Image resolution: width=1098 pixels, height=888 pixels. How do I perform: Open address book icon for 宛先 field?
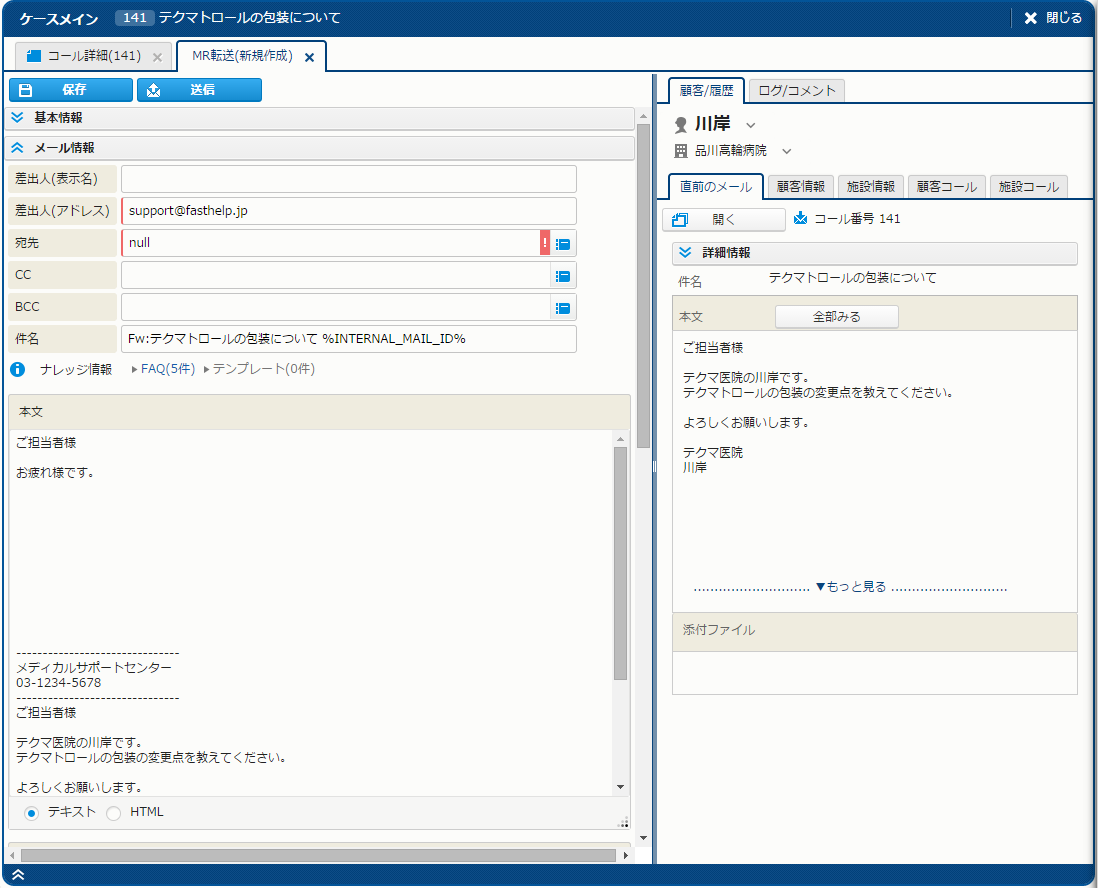point(563,243)
